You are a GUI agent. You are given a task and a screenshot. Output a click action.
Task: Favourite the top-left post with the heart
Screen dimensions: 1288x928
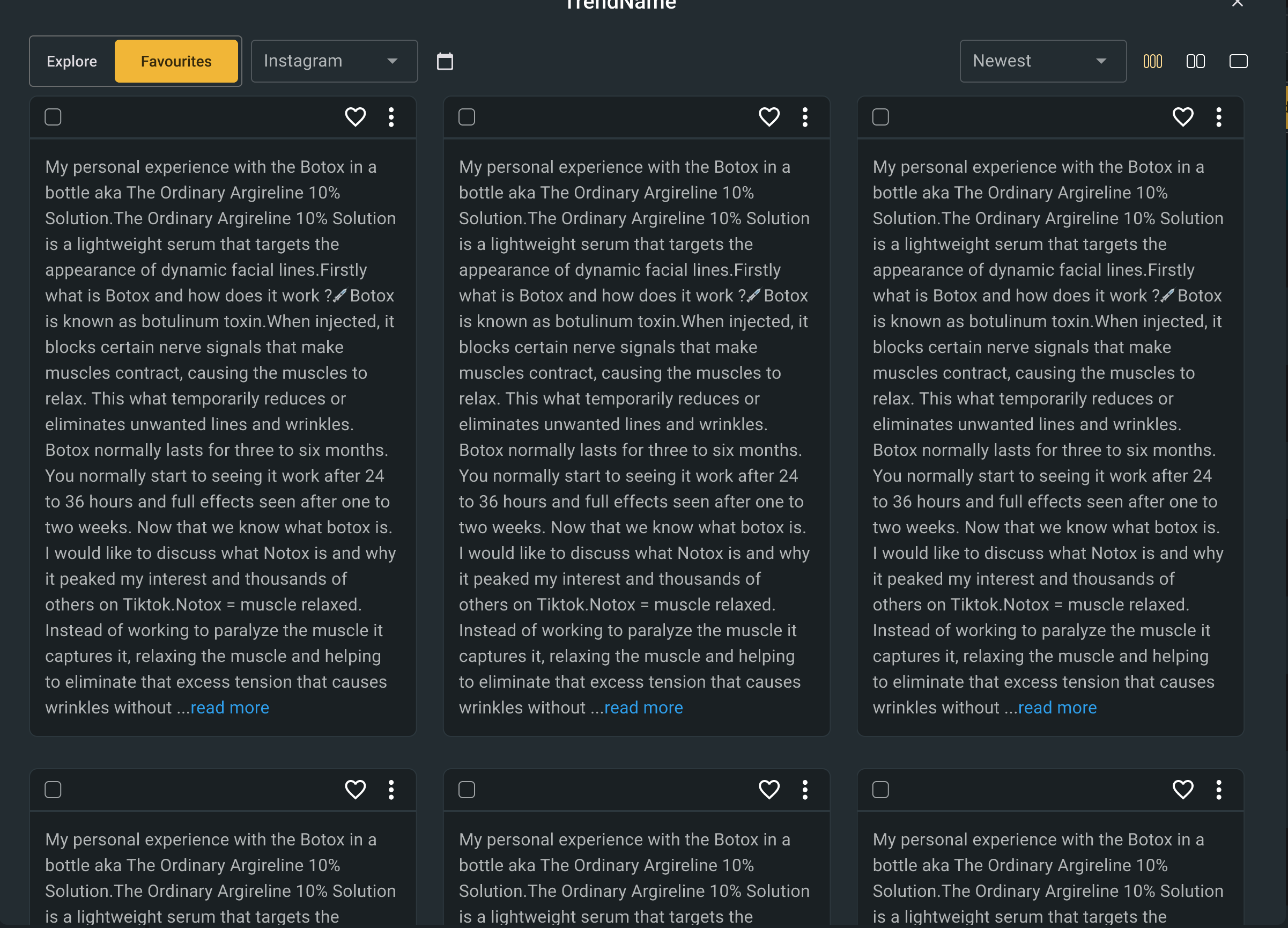point(356,117)
